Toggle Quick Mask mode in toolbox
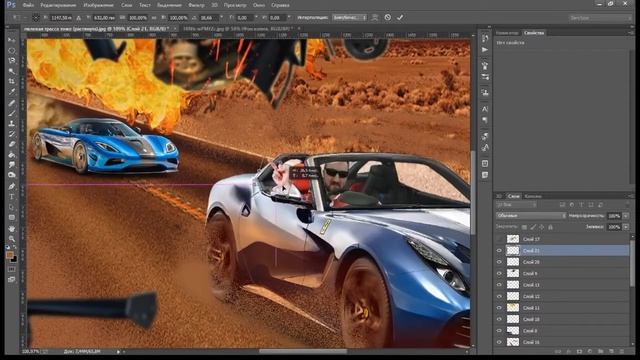The width and height of the screenshot is (640, 360). [x=11, y=269]
